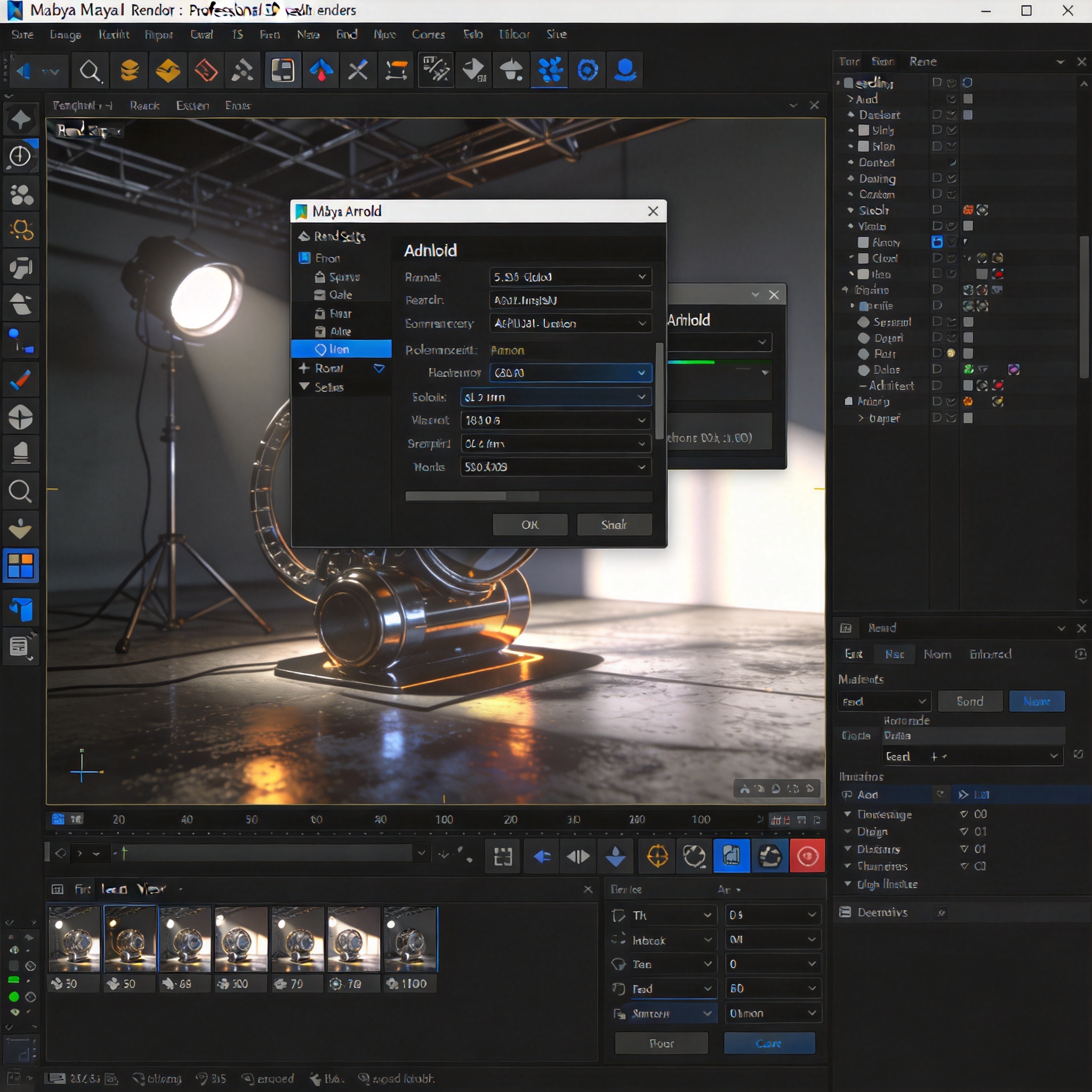Viewport: 1092px width, 1092px height.
Task: Click the list sheet tool in left sidebar
Action: 21,646
